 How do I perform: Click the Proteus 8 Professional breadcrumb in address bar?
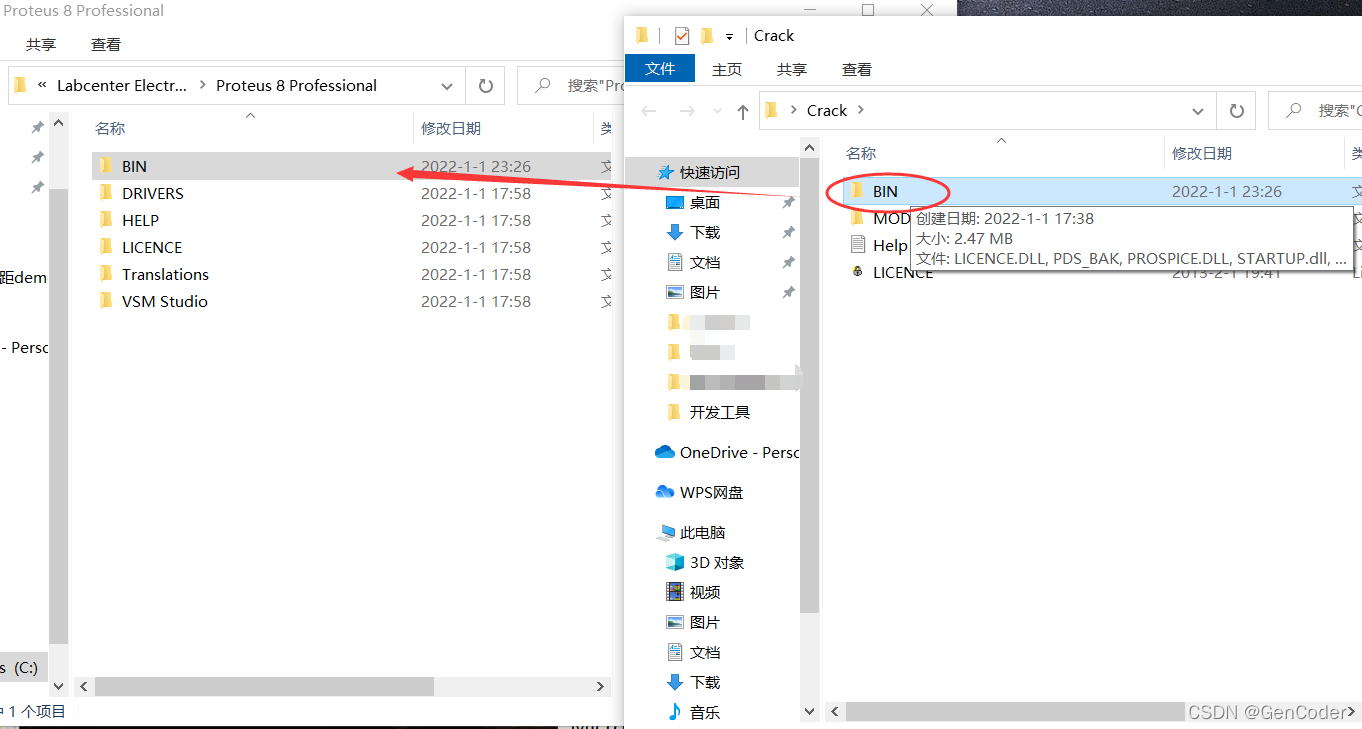tap(296, 85)
